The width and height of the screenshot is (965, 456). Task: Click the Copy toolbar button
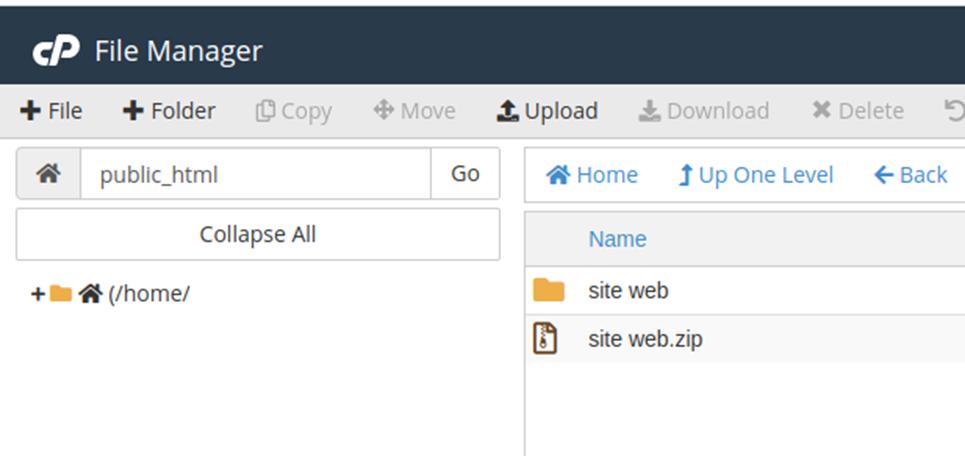tap(293, 111)
